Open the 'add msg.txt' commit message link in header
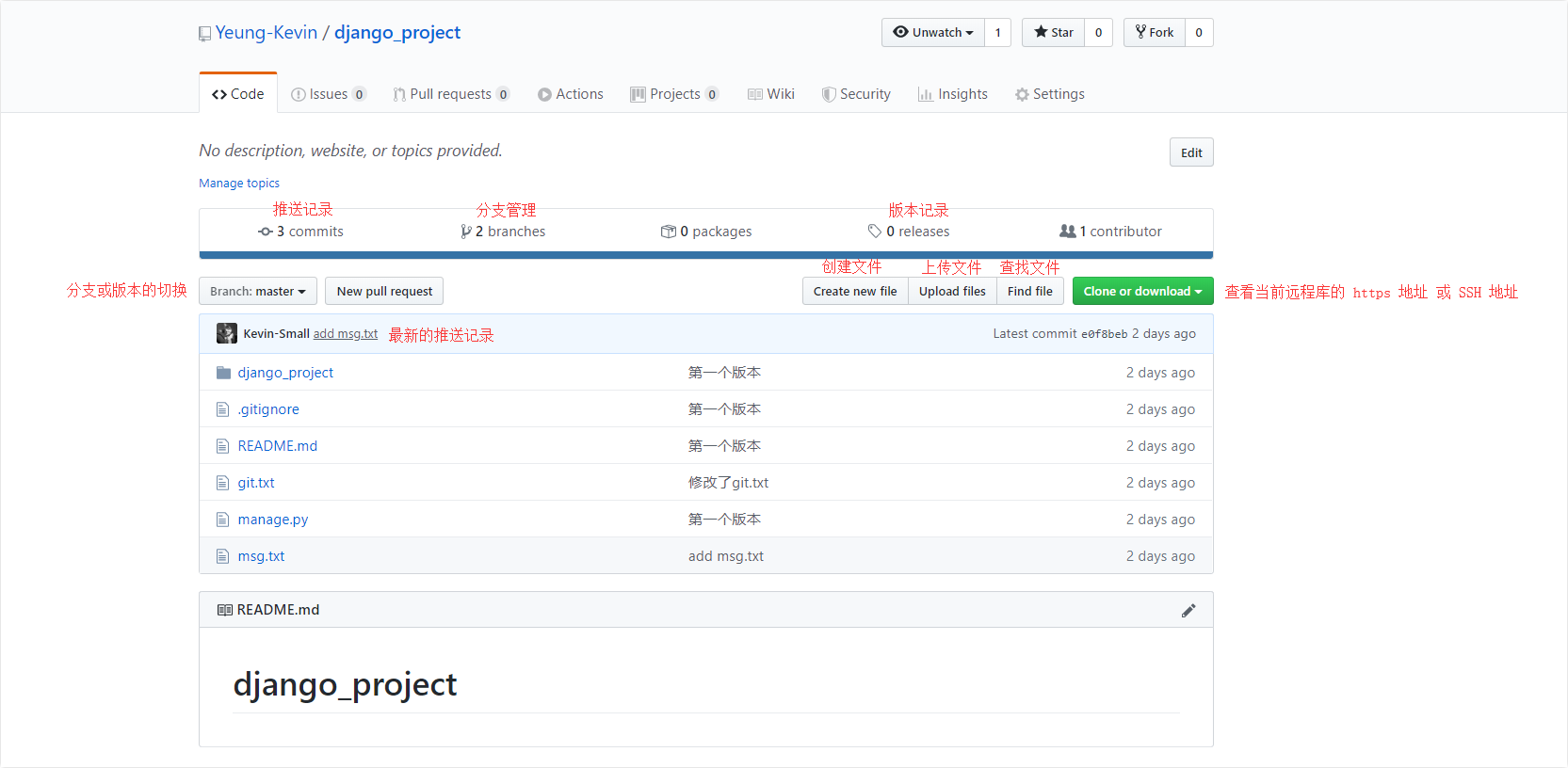This screenshot has height=768, width=1568. 346,334
